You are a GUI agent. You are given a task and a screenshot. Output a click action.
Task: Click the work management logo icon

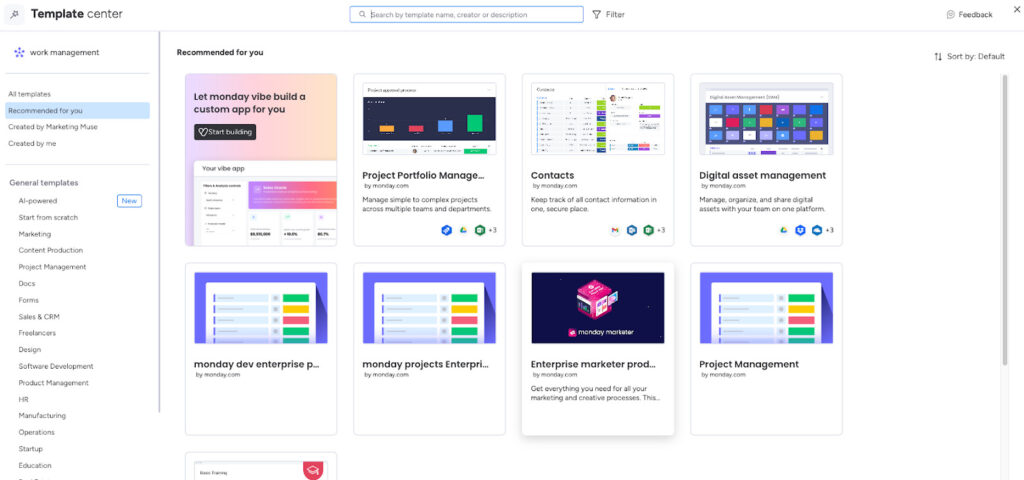pos(19,52)
